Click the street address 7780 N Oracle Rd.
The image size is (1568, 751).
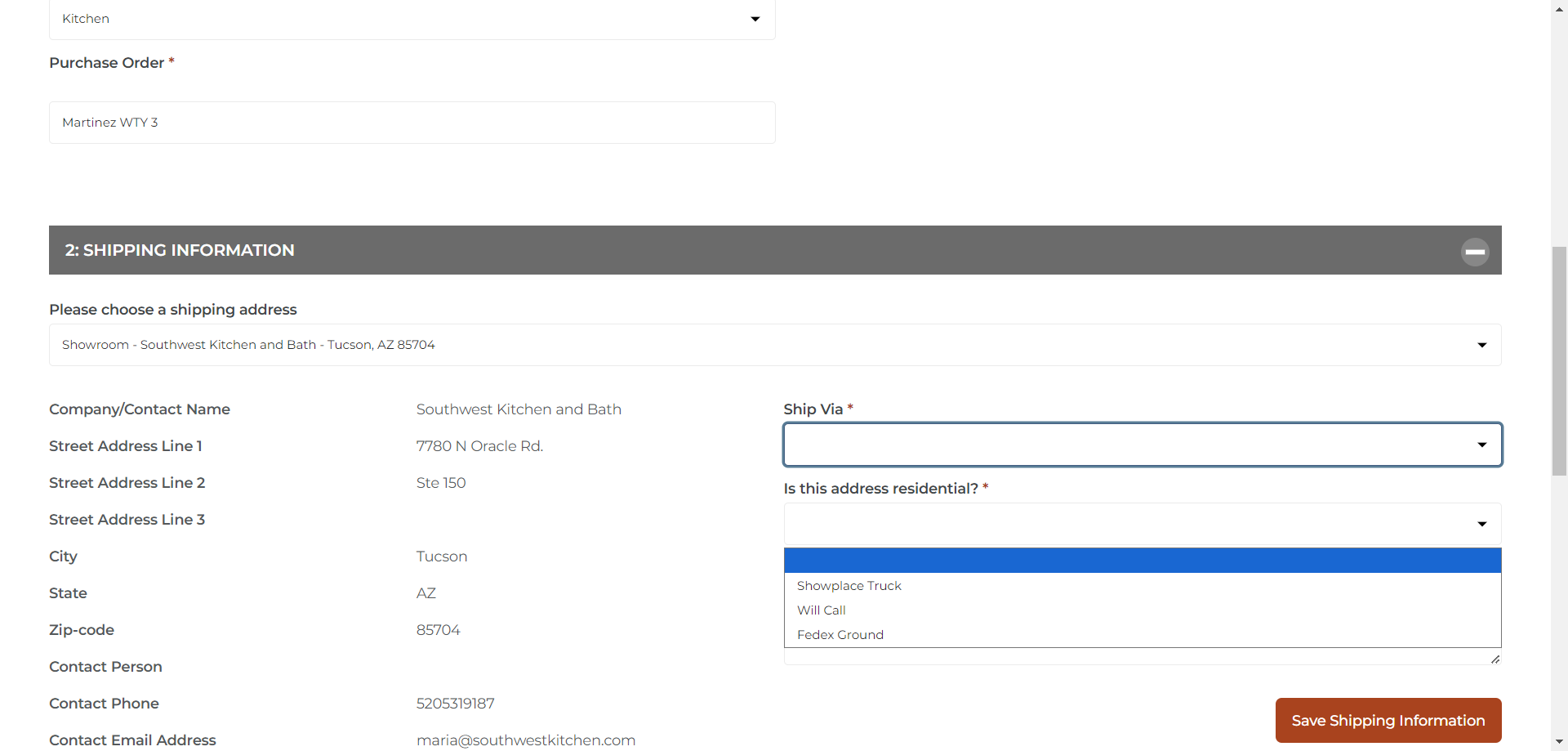479,446
